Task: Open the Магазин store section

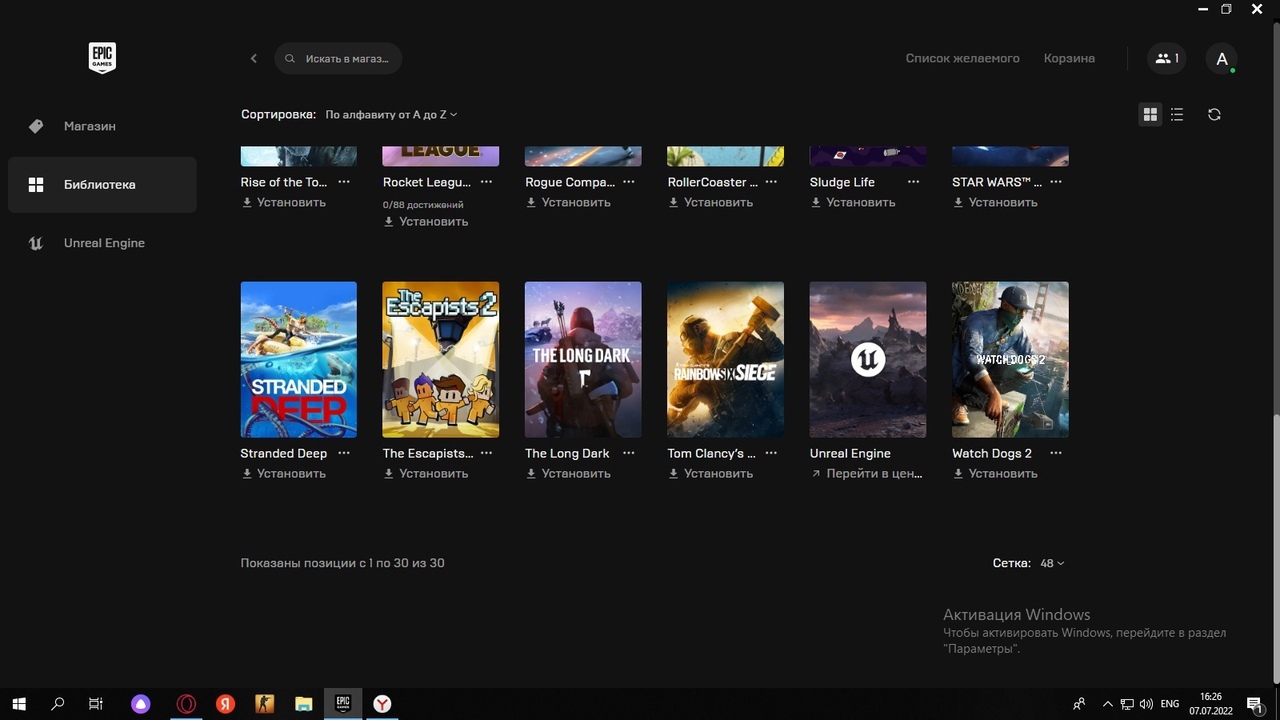Action: click(x=102, y=126)
